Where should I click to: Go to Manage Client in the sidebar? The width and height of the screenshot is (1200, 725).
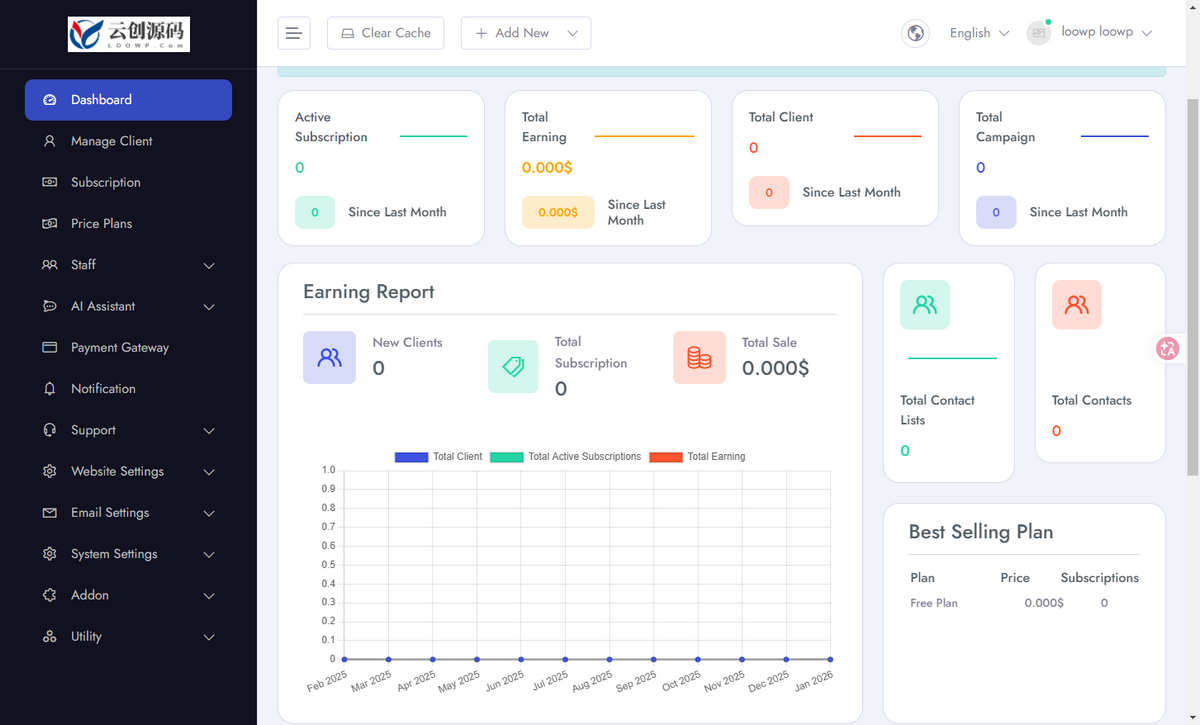point(128,141)
